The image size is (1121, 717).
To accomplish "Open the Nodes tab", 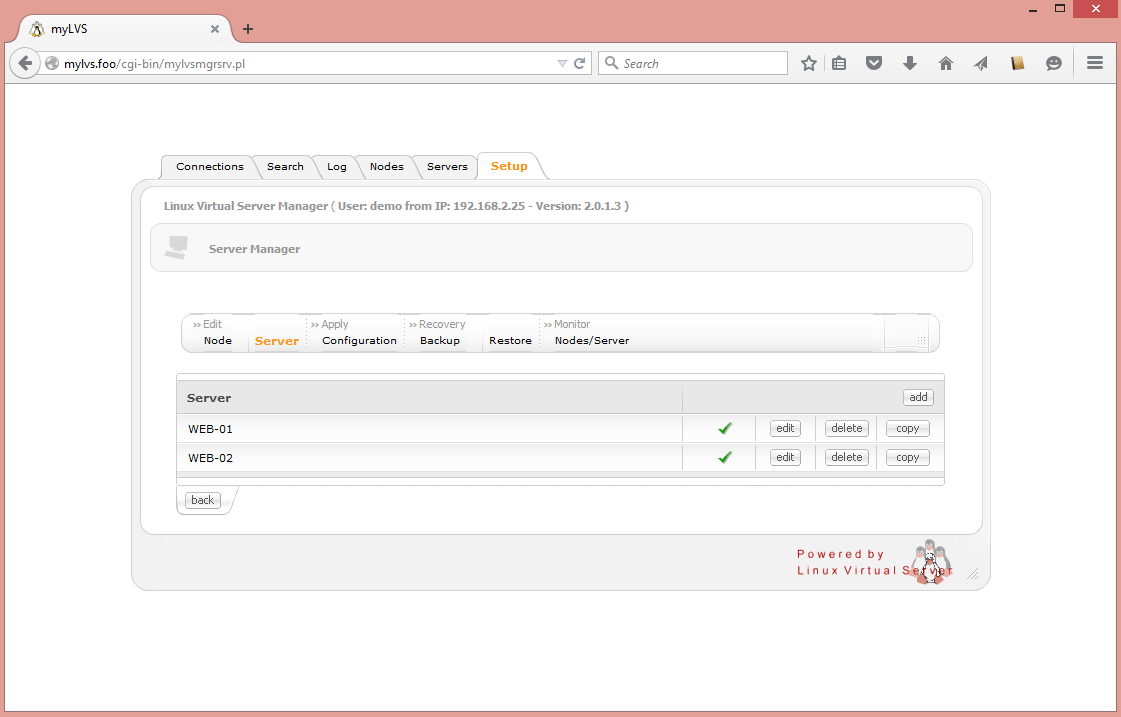I will point(386,167).
